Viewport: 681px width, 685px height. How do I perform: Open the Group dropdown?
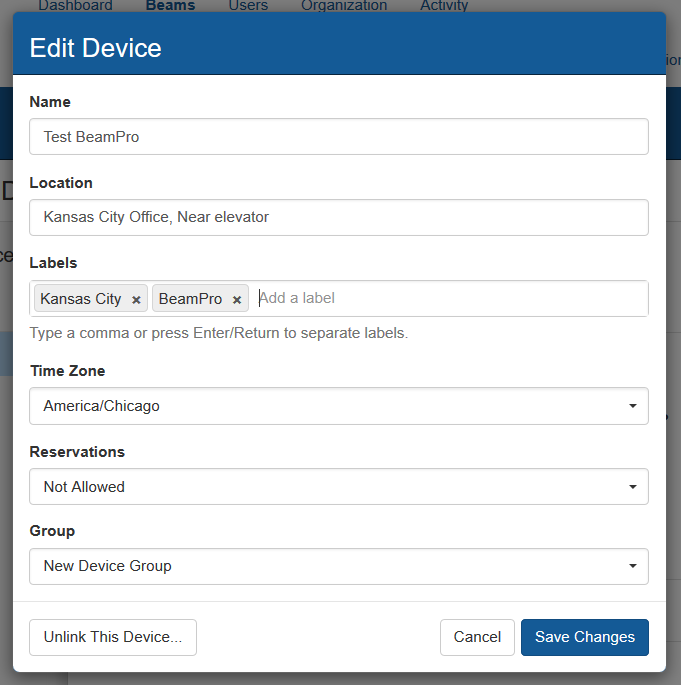click(339, 566)
